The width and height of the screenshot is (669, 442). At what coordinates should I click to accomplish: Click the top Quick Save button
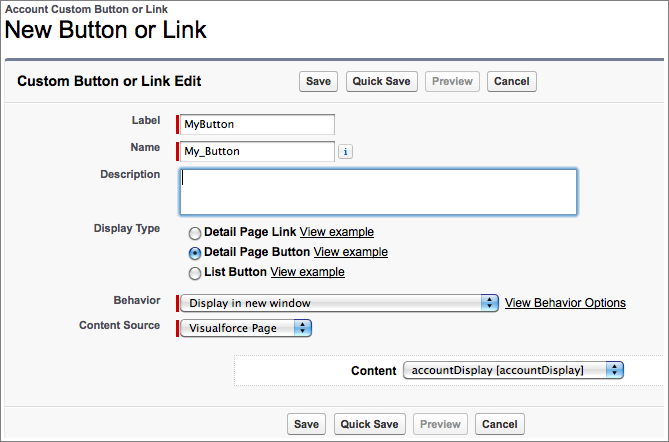pyautogui.click(x=382, y=82)
